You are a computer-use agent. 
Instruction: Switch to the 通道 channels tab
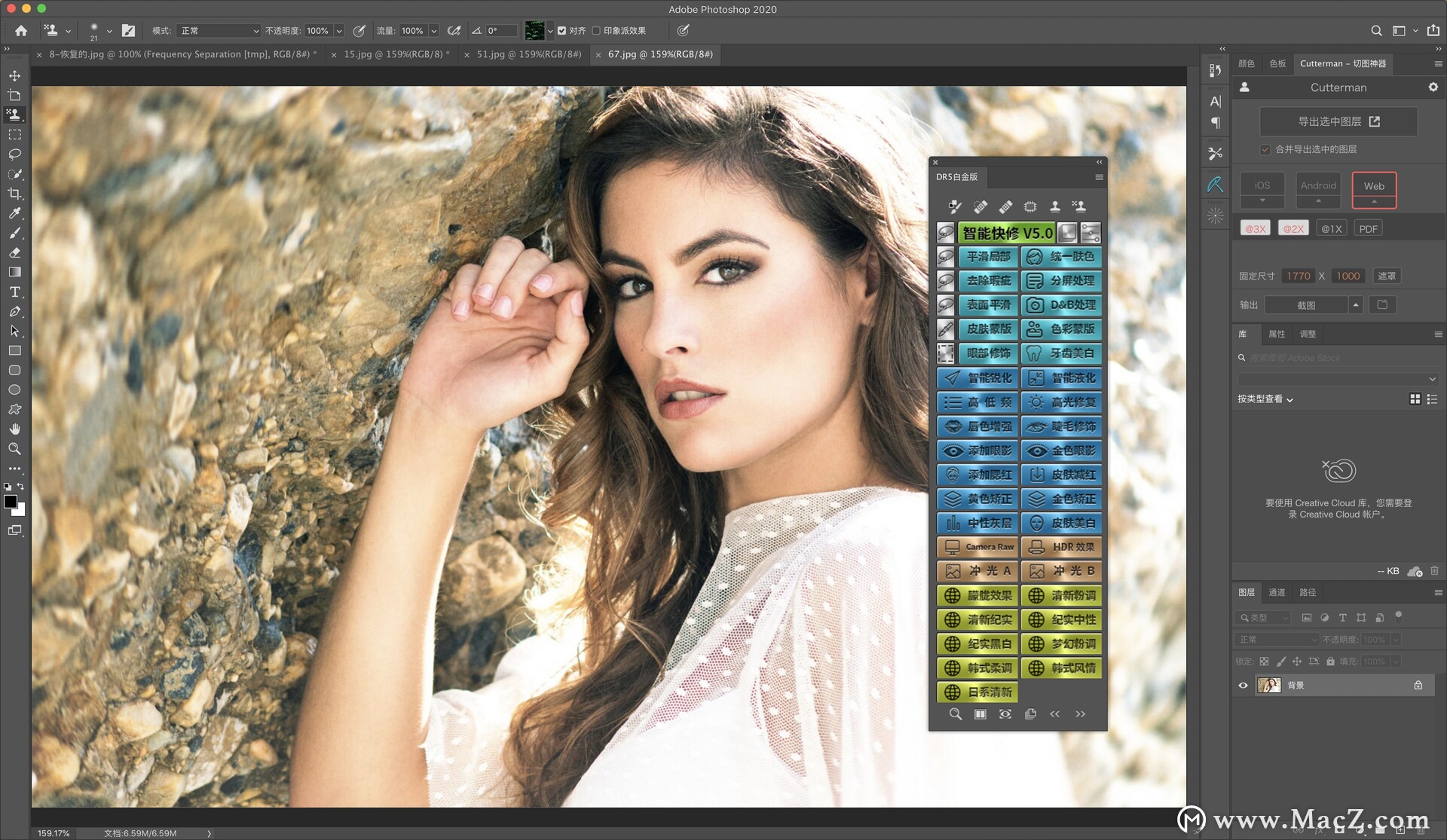click(x=1276, y=593)
